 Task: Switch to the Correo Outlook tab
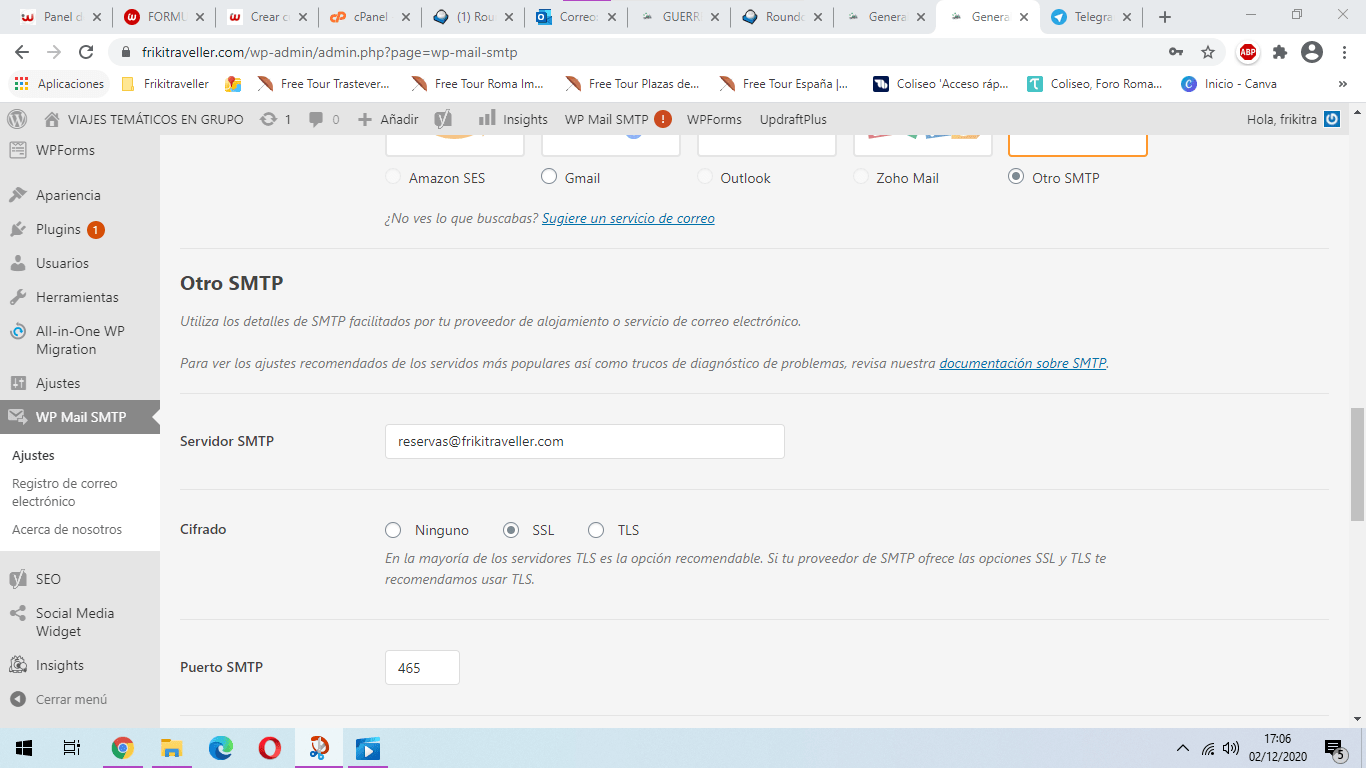(x=577, y=17)
